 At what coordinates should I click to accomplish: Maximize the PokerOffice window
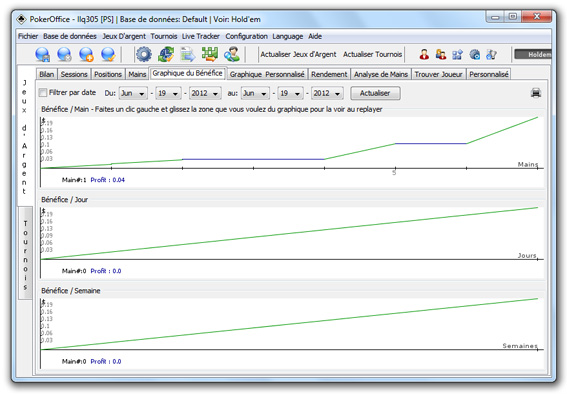coord(513,17)
